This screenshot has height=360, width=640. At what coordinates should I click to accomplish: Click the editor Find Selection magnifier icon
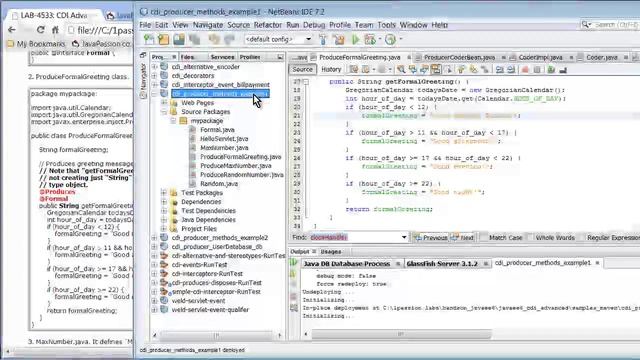point(401,70)
